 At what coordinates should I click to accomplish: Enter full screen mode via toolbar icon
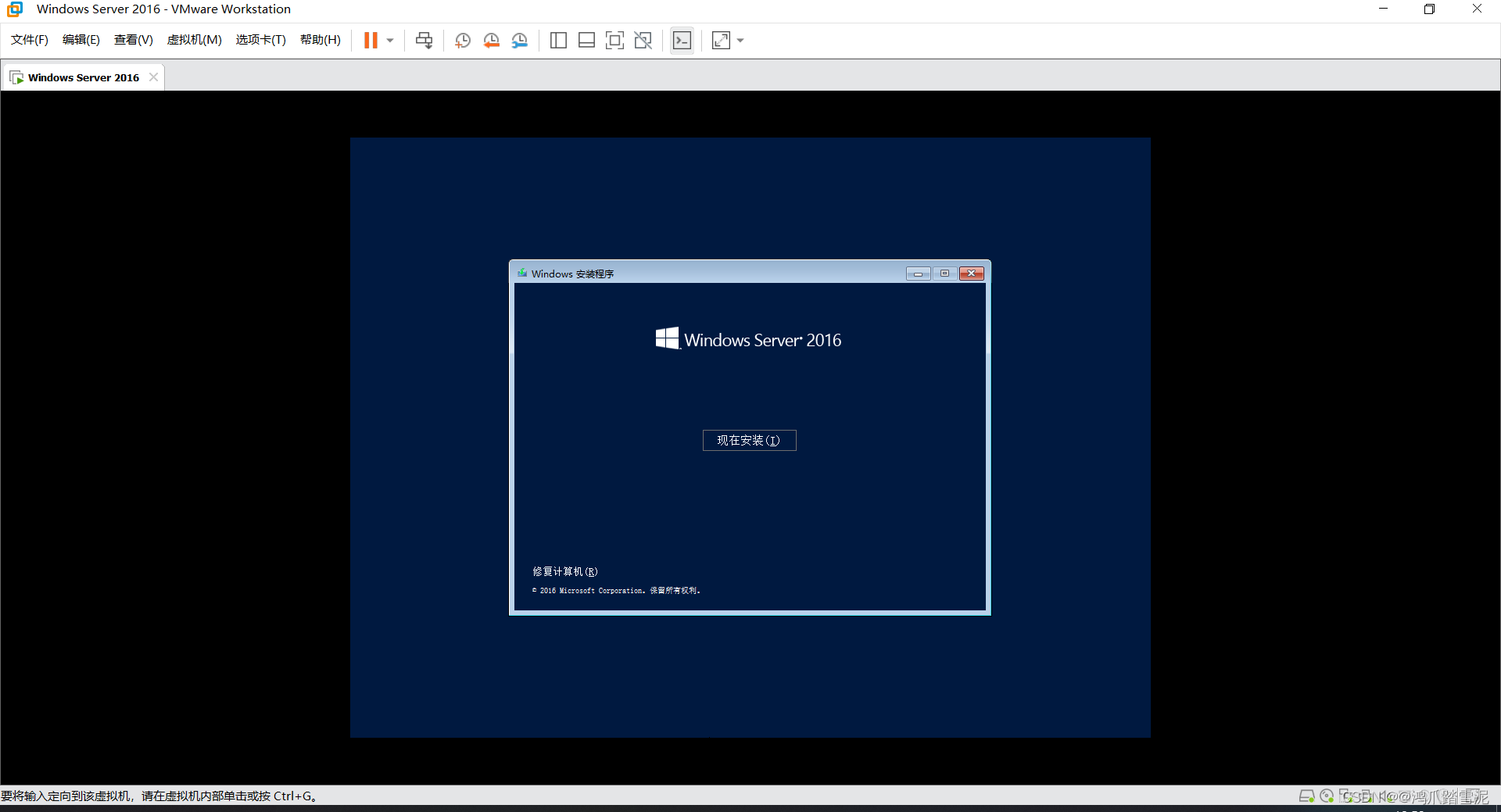click(x=614, y=40)
